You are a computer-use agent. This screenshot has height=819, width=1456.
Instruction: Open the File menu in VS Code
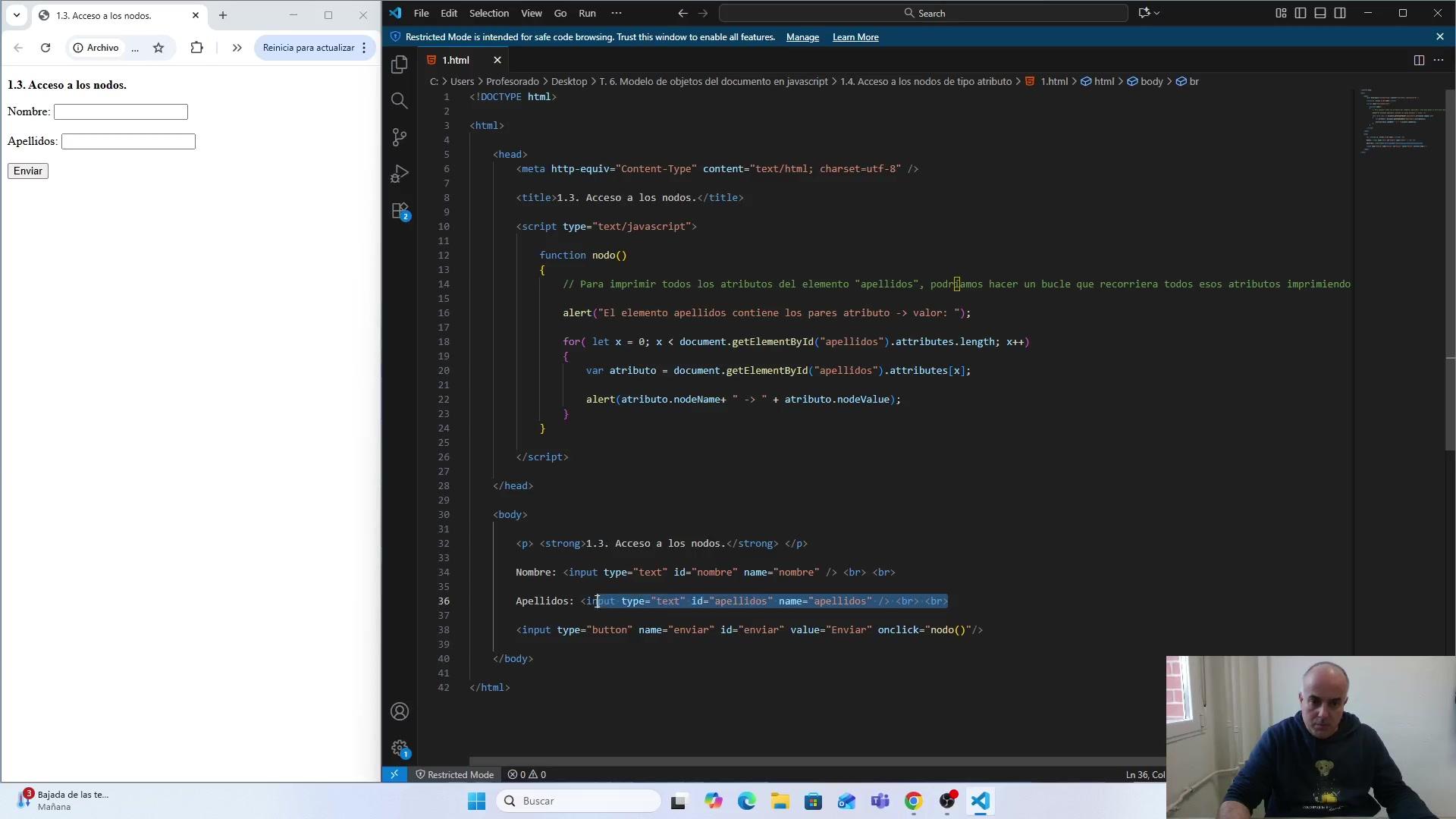click(422, 13)
